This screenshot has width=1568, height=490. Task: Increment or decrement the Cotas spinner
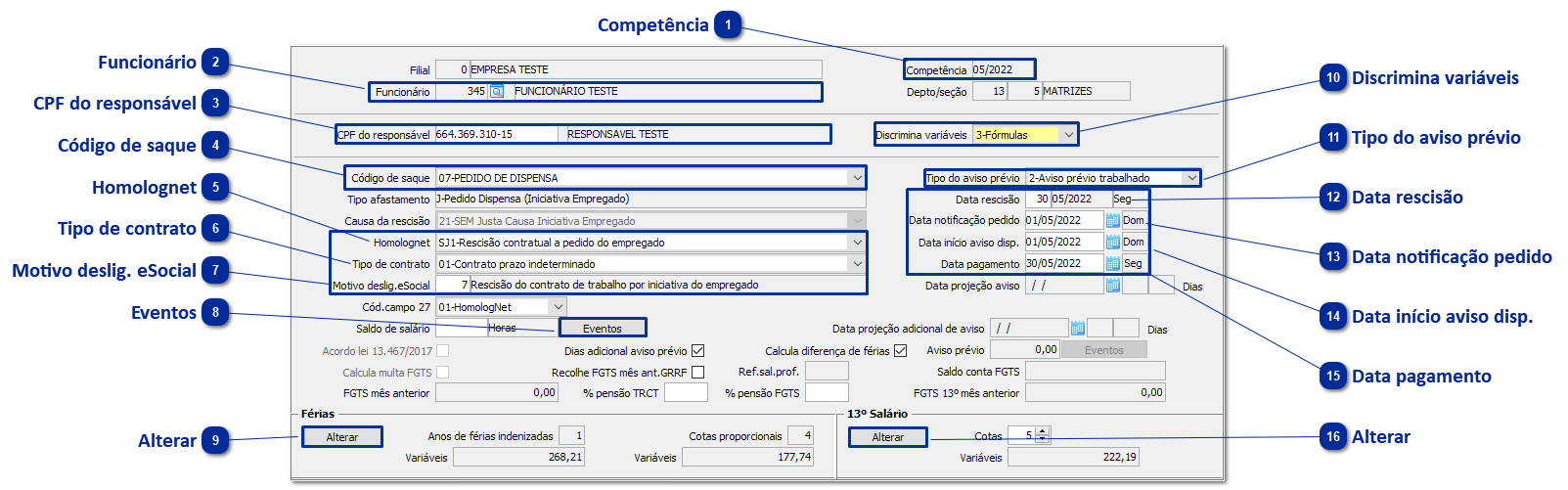(x=1043, y=435)
